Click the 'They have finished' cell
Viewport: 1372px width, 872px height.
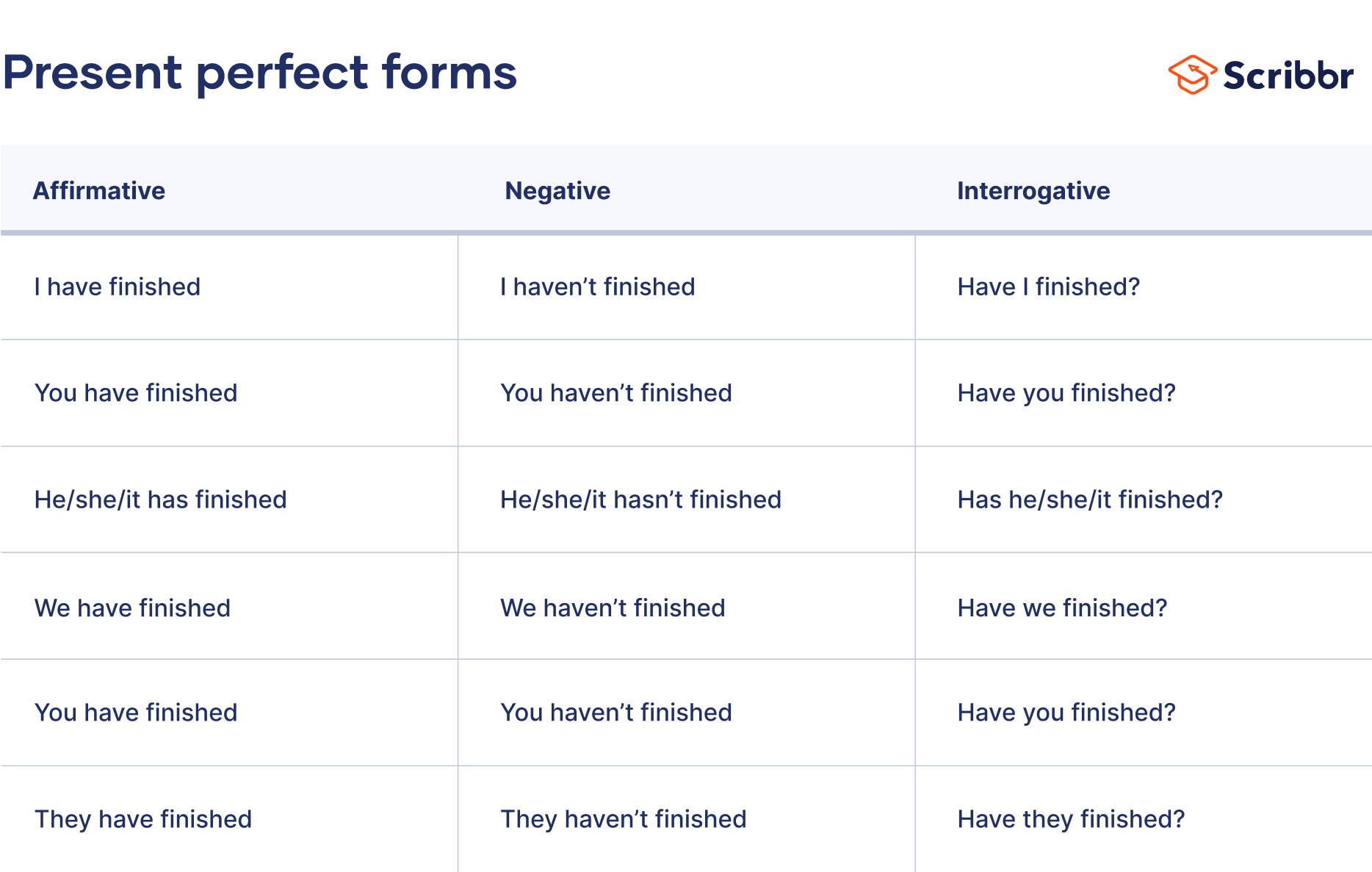tap(143, 819)
